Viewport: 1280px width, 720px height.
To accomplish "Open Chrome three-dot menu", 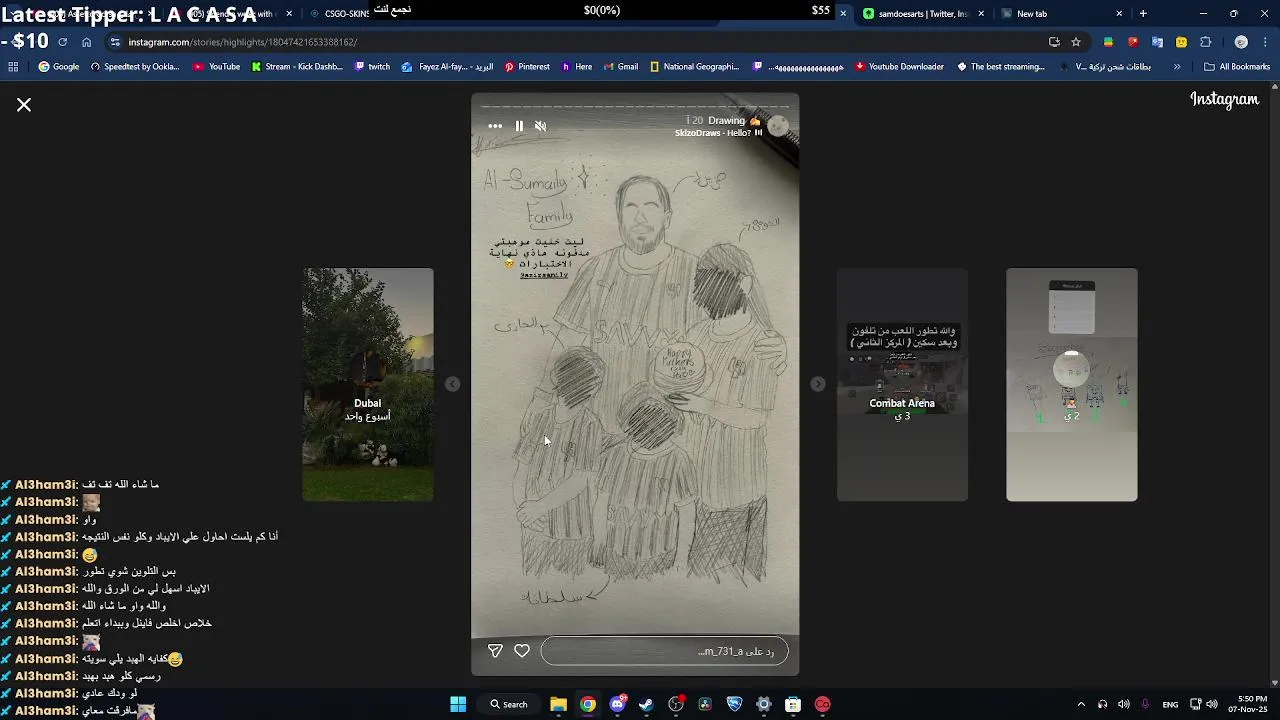I will tap(1266, 42).
